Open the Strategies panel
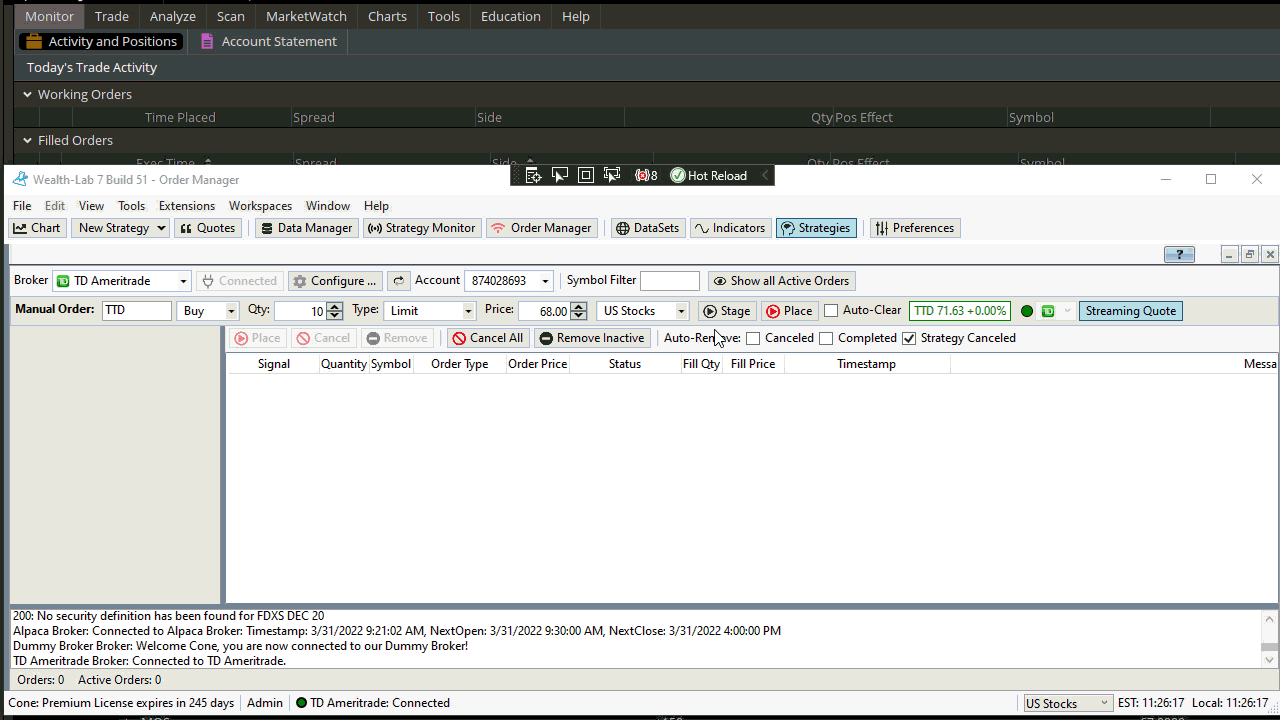1280x720 pixels. click(x=816, y=228)
